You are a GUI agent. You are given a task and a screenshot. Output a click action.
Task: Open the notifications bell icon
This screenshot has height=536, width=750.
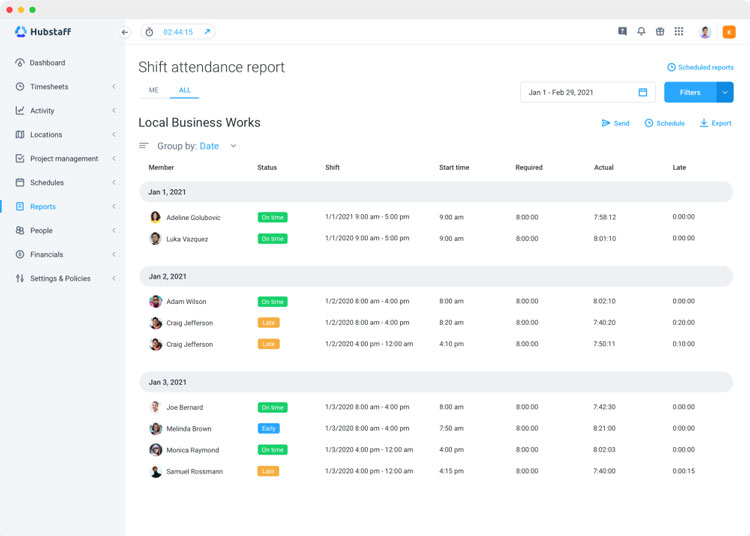(x=641, y=32)
